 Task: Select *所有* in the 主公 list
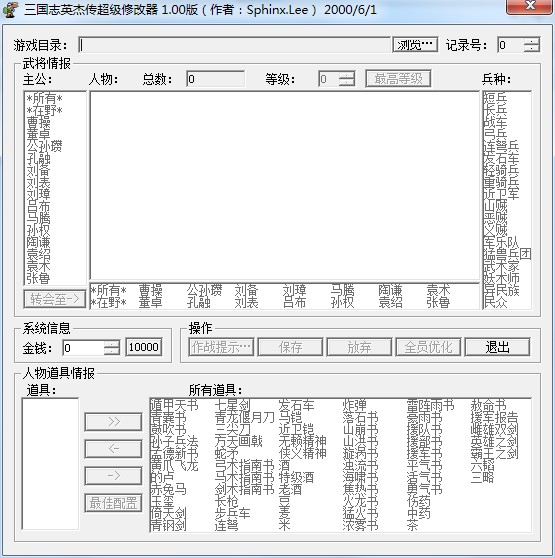click(x=44, y=99)
